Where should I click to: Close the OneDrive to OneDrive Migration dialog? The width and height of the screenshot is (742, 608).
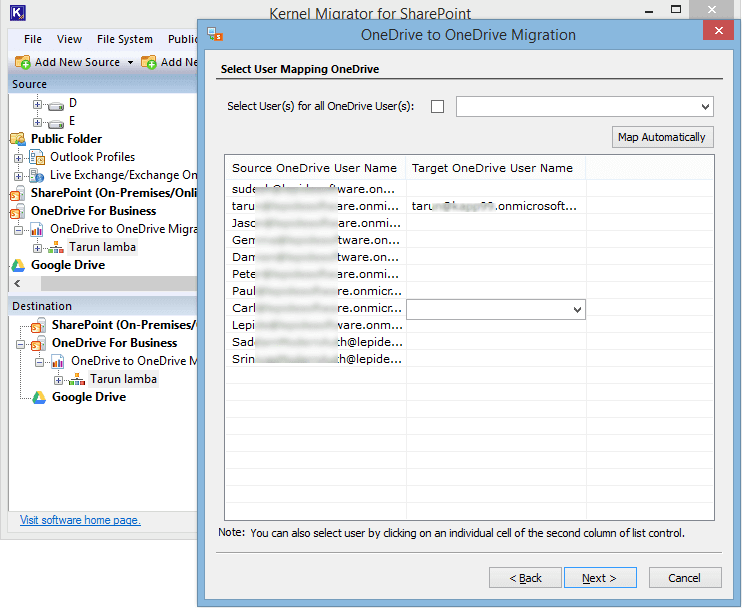718,31
